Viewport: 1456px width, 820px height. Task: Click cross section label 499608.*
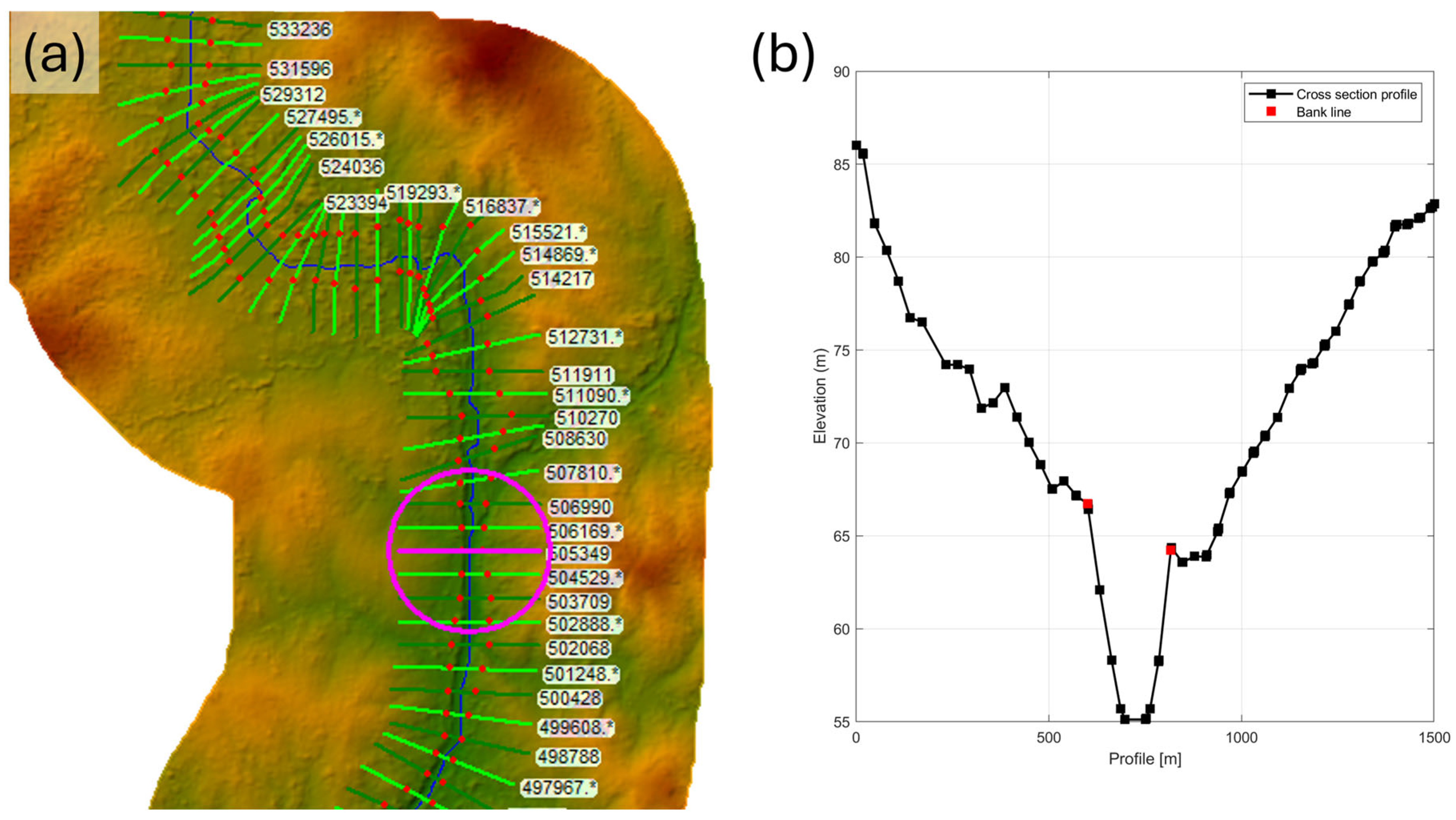tap(576, 728)
